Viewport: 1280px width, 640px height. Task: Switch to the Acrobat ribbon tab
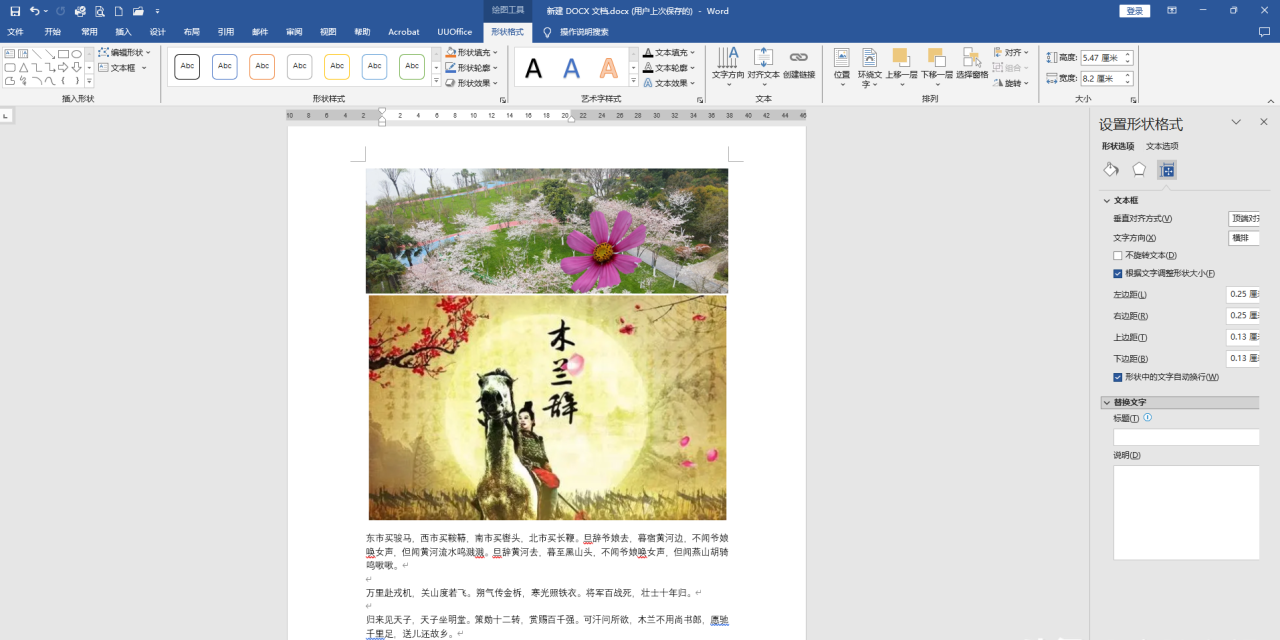pos(404,32)
